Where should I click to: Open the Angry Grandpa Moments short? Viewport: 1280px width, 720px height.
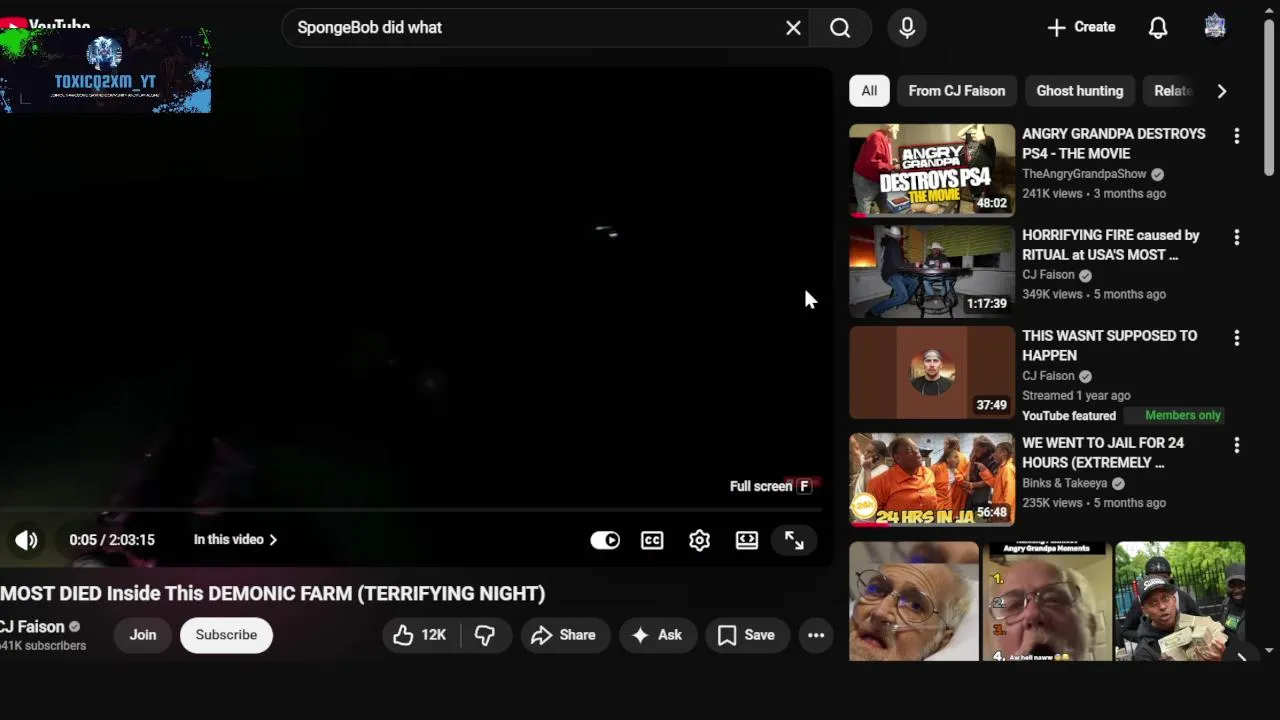click(1047, 601)
